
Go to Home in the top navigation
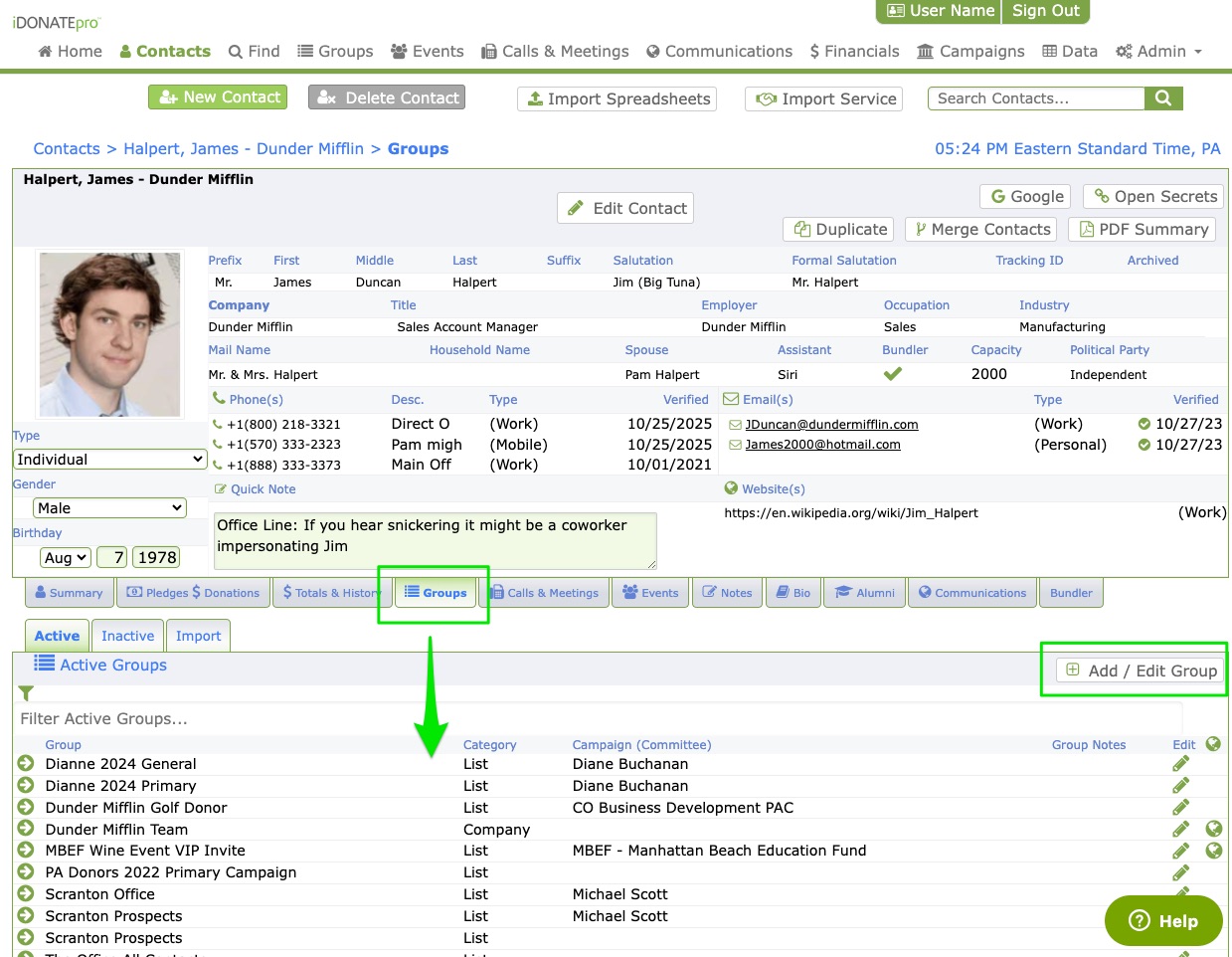[70, 52]
